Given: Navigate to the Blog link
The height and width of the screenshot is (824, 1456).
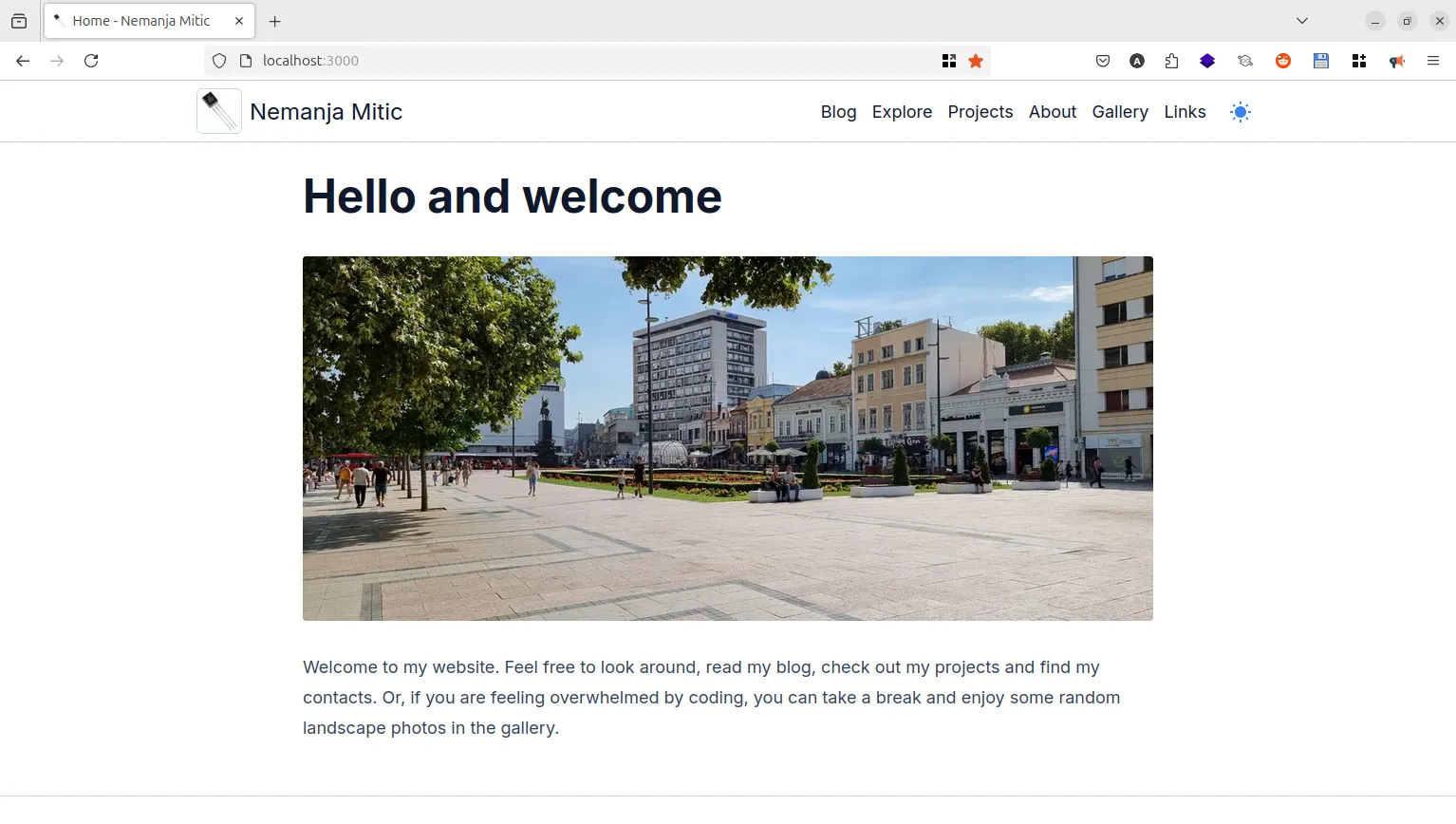Looking at the screenshot, I should (x=838, y=111).
